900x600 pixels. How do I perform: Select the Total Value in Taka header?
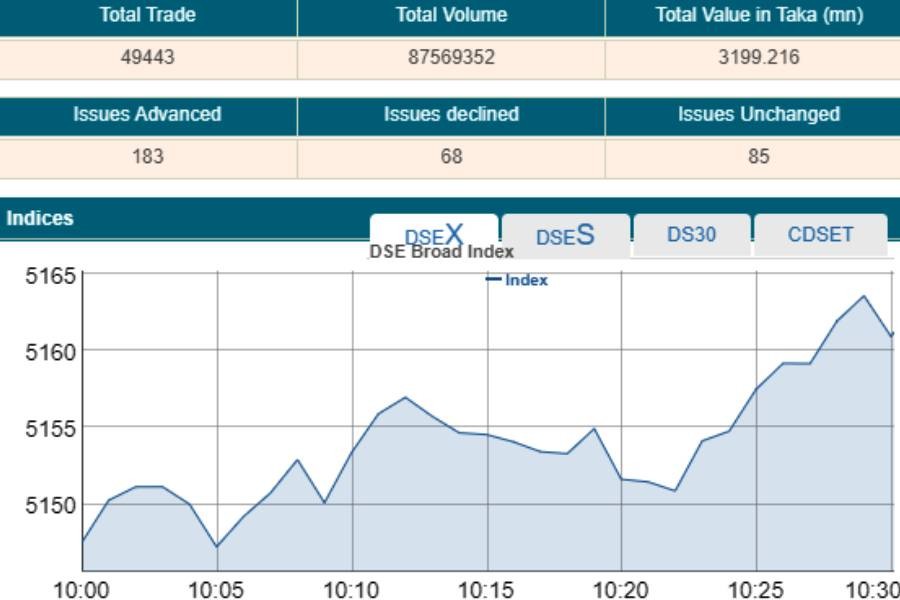pos(758,15)
